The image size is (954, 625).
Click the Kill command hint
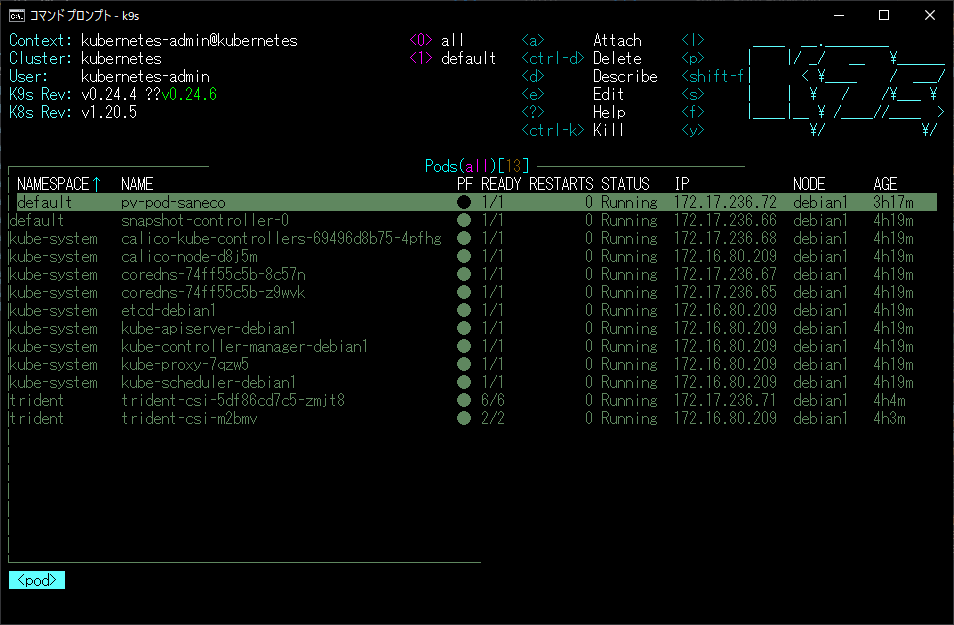608,130
